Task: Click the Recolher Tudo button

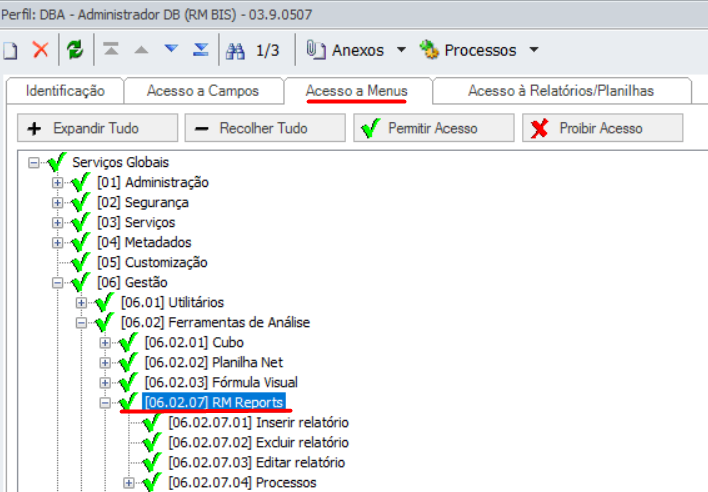Action: click(265, 128)
